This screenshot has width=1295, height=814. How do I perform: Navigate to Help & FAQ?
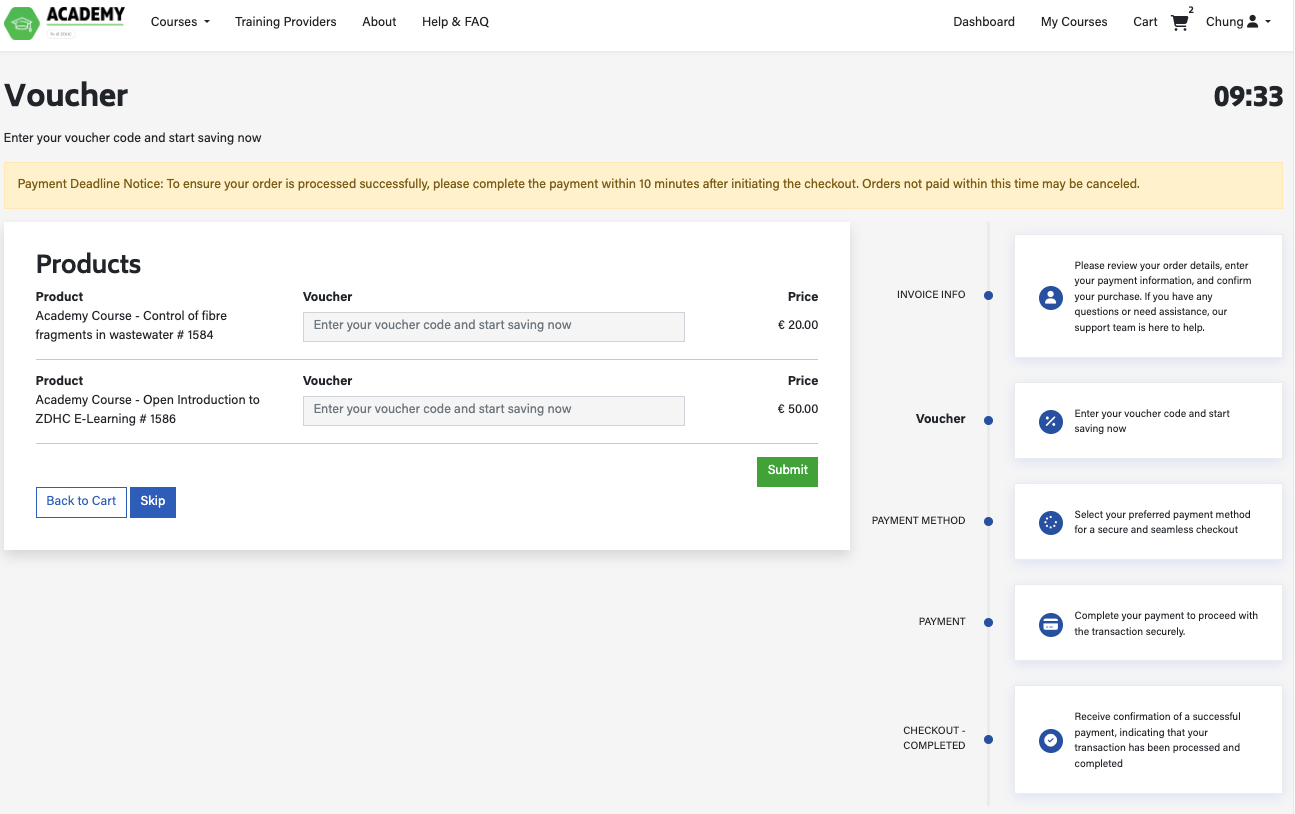click(456, 21)
